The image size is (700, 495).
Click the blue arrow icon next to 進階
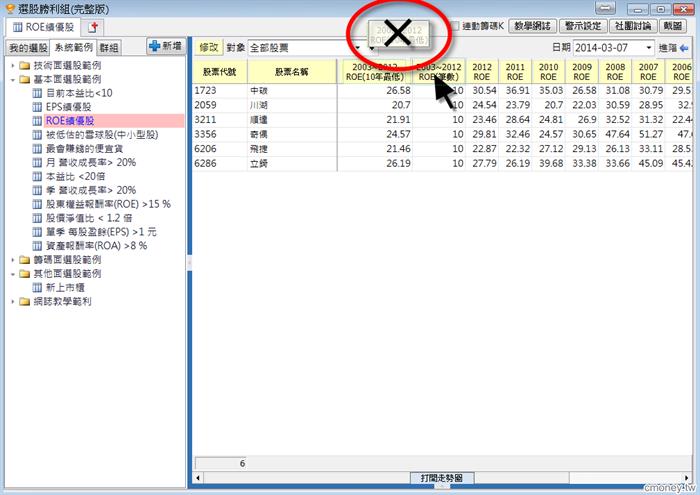click(683, 48)
